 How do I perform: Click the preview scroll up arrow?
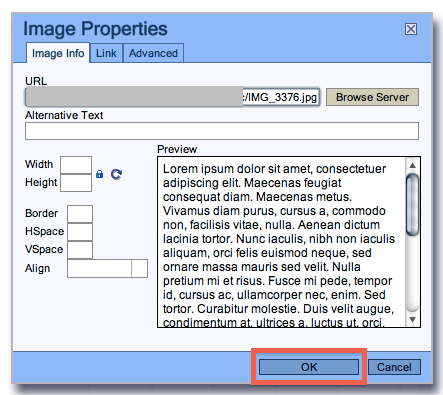412,165
